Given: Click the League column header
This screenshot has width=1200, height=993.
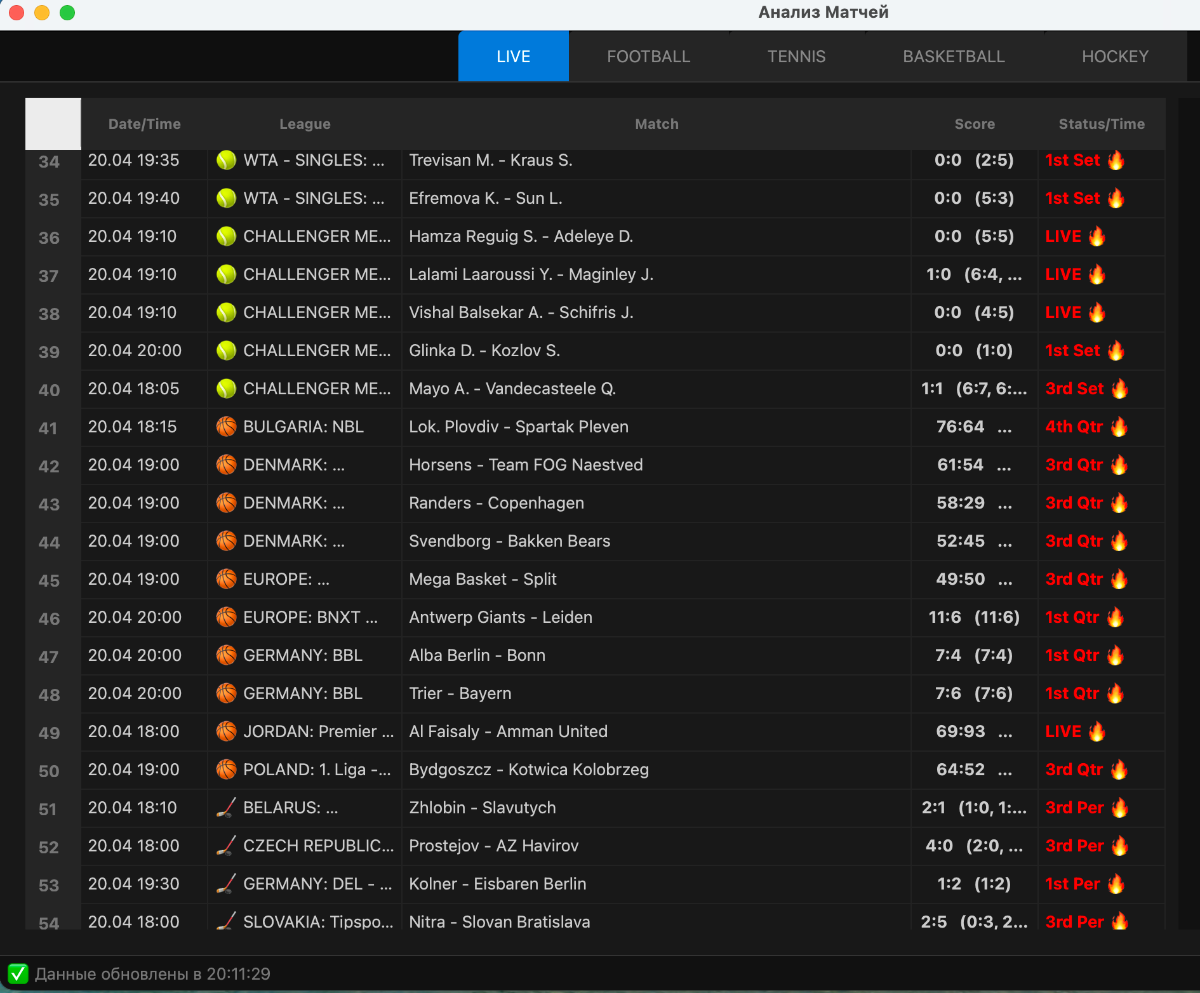Looking at the screenshot, I should (x=304, y=124).
